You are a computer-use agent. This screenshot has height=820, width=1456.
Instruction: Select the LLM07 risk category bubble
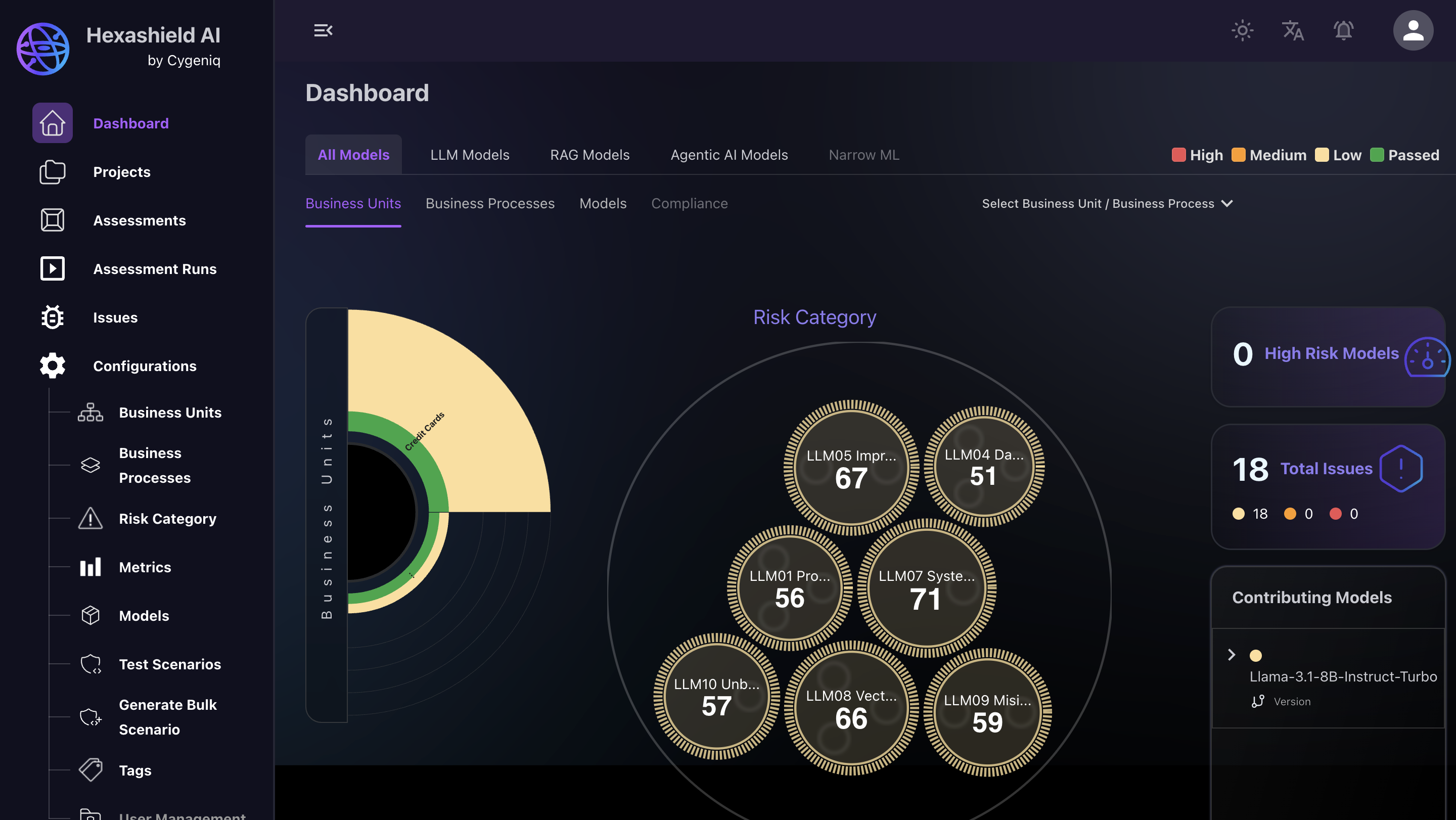[x=926, y=588]
